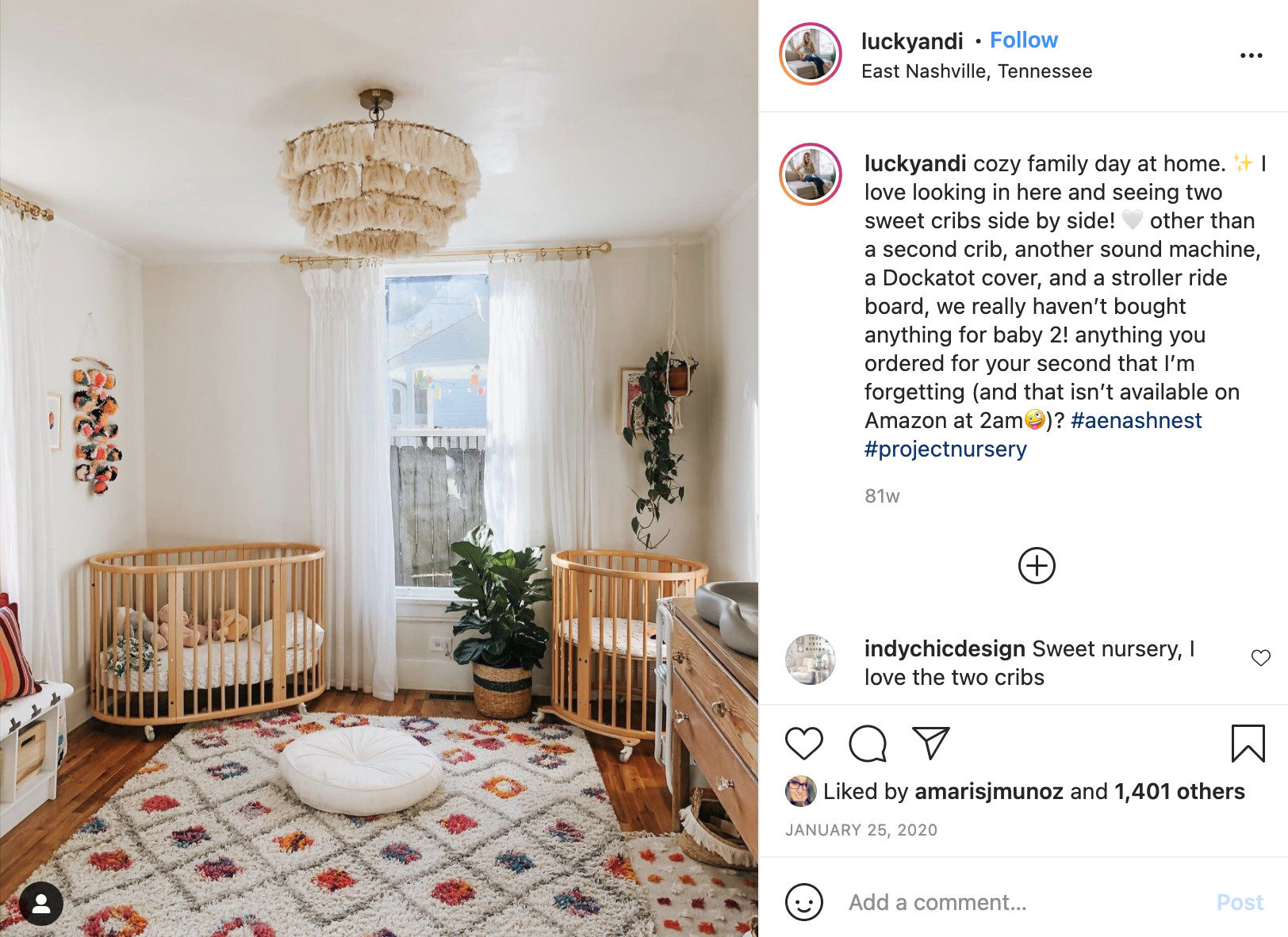Share post via paper plane icon
1288x937 pixels.
[931, 744]
